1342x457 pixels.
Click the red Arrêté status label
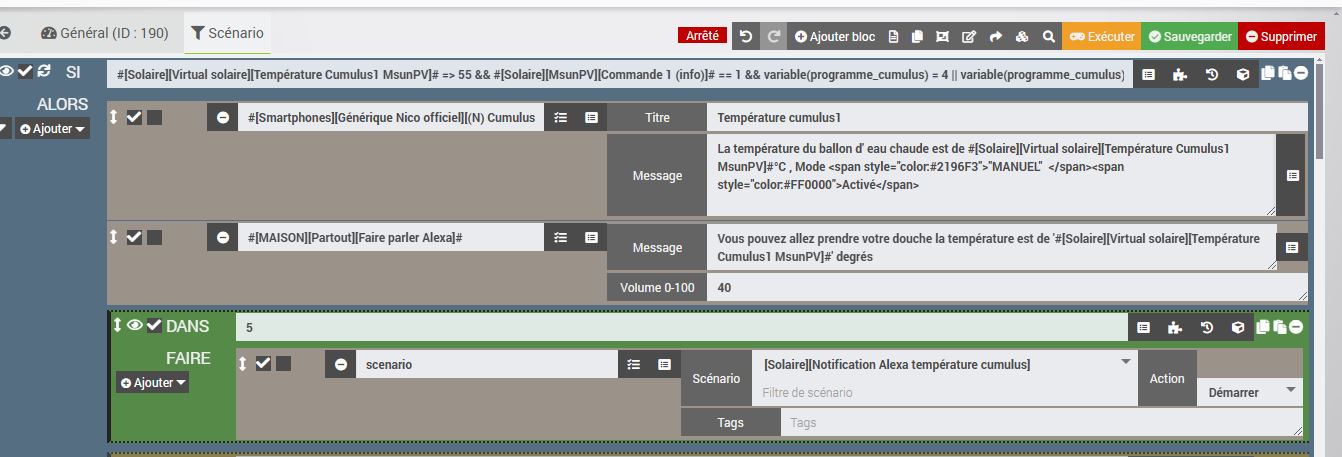(702, 35)
